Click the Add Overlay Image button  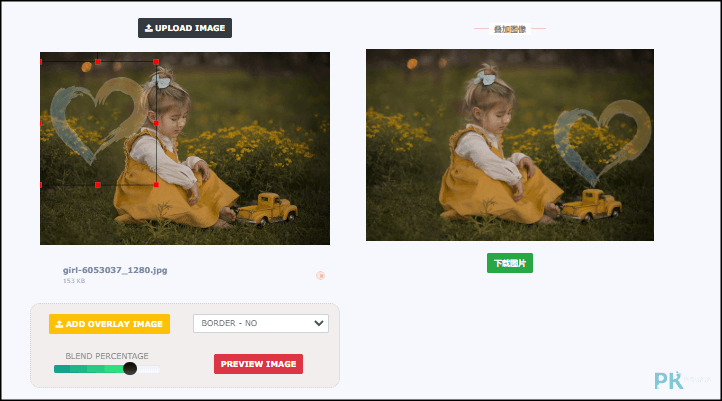110,324
